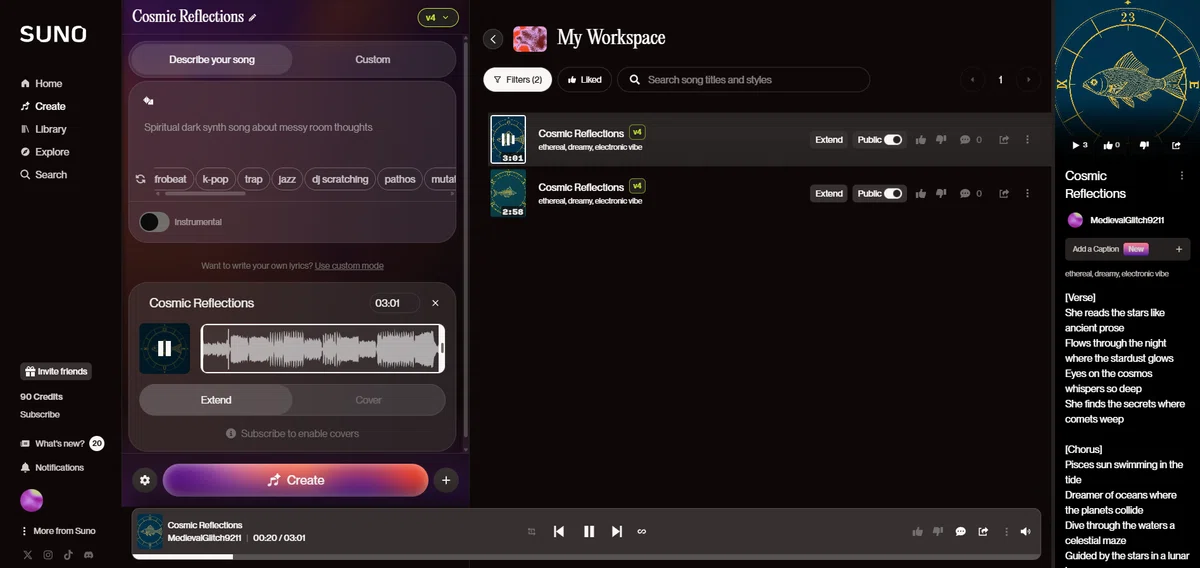Open What's new in the sidebar
This screenshot has height=568, width=1200.
pyautogui.click(x=61, y=443)
